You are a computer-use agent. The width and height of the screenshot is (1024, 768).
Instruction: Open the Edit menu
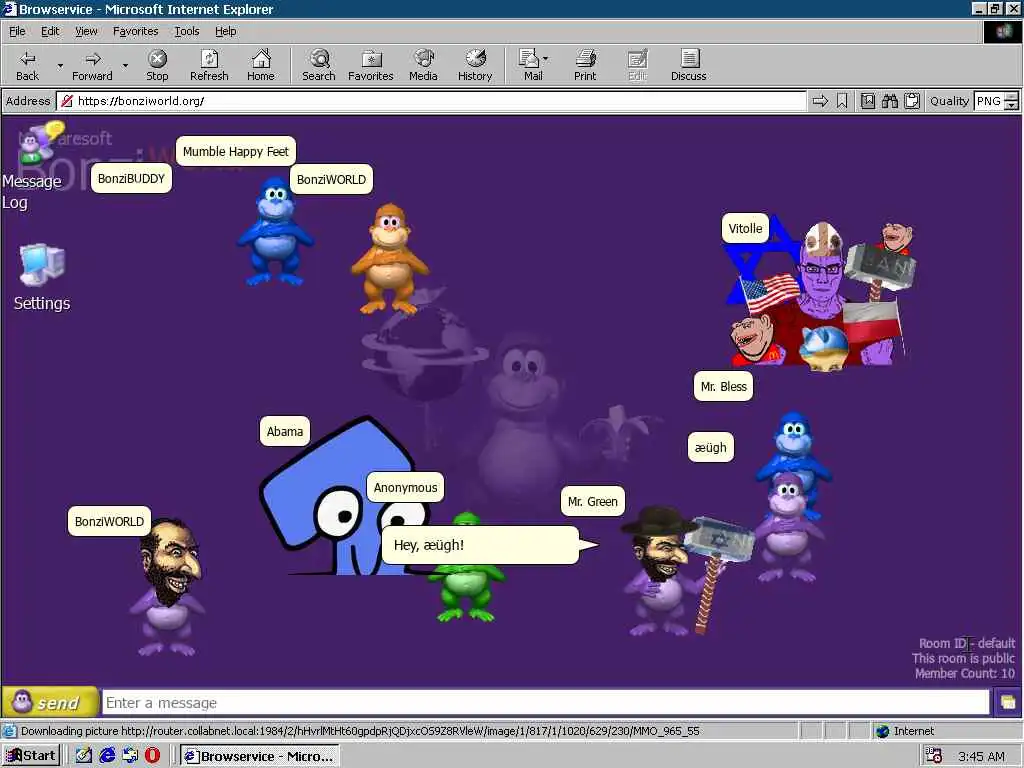point(50,31)
